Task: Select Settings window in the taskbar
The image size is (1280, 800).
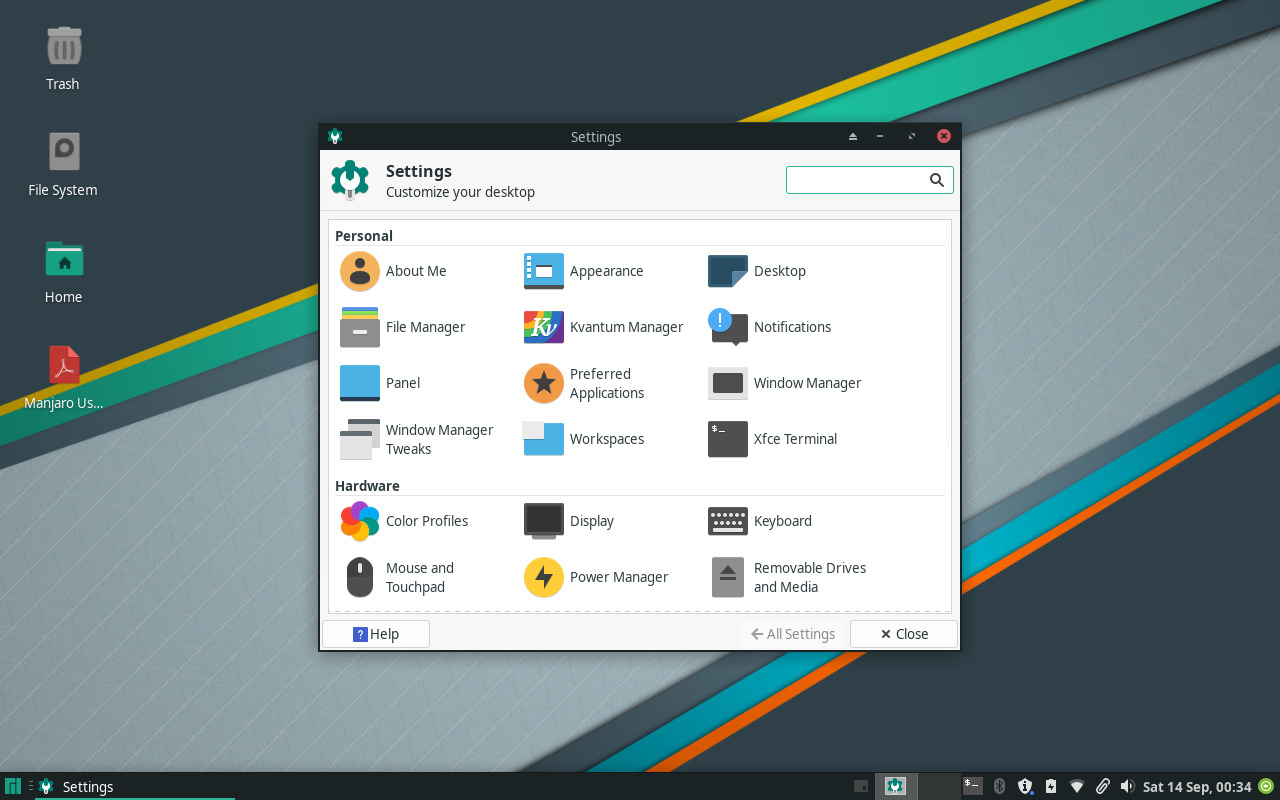Action: tap(88, 787)
